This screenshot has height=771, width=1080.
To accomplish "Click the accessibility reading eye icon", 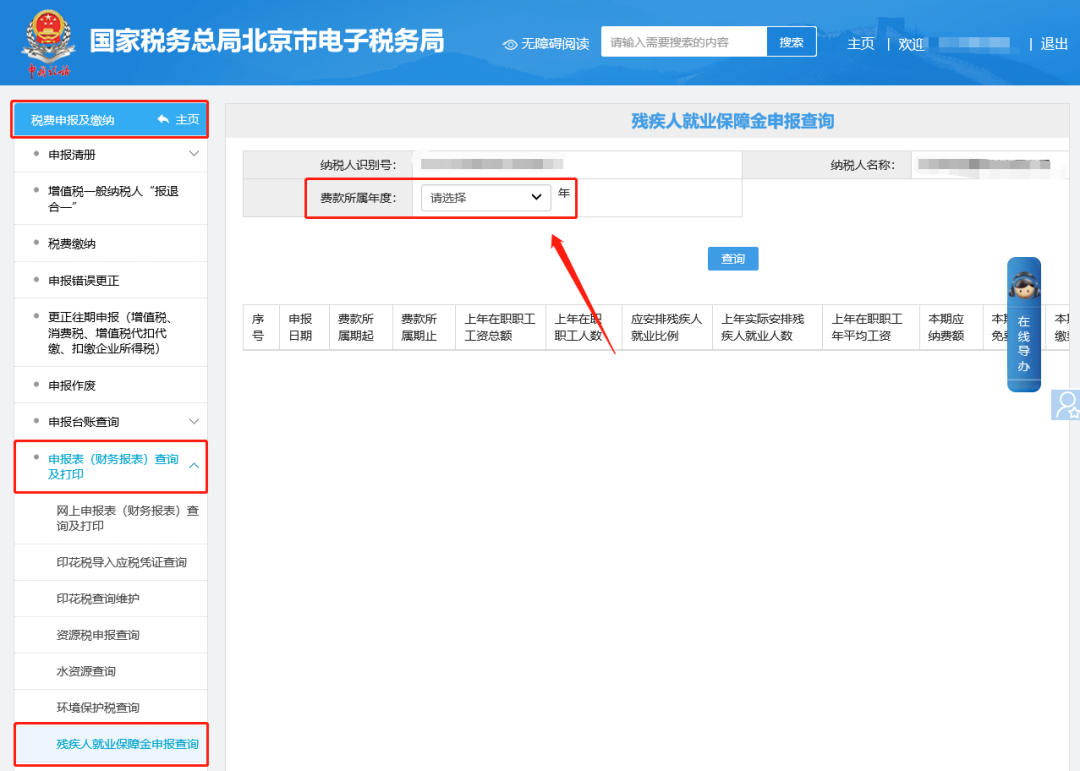I will click(510, 44).
